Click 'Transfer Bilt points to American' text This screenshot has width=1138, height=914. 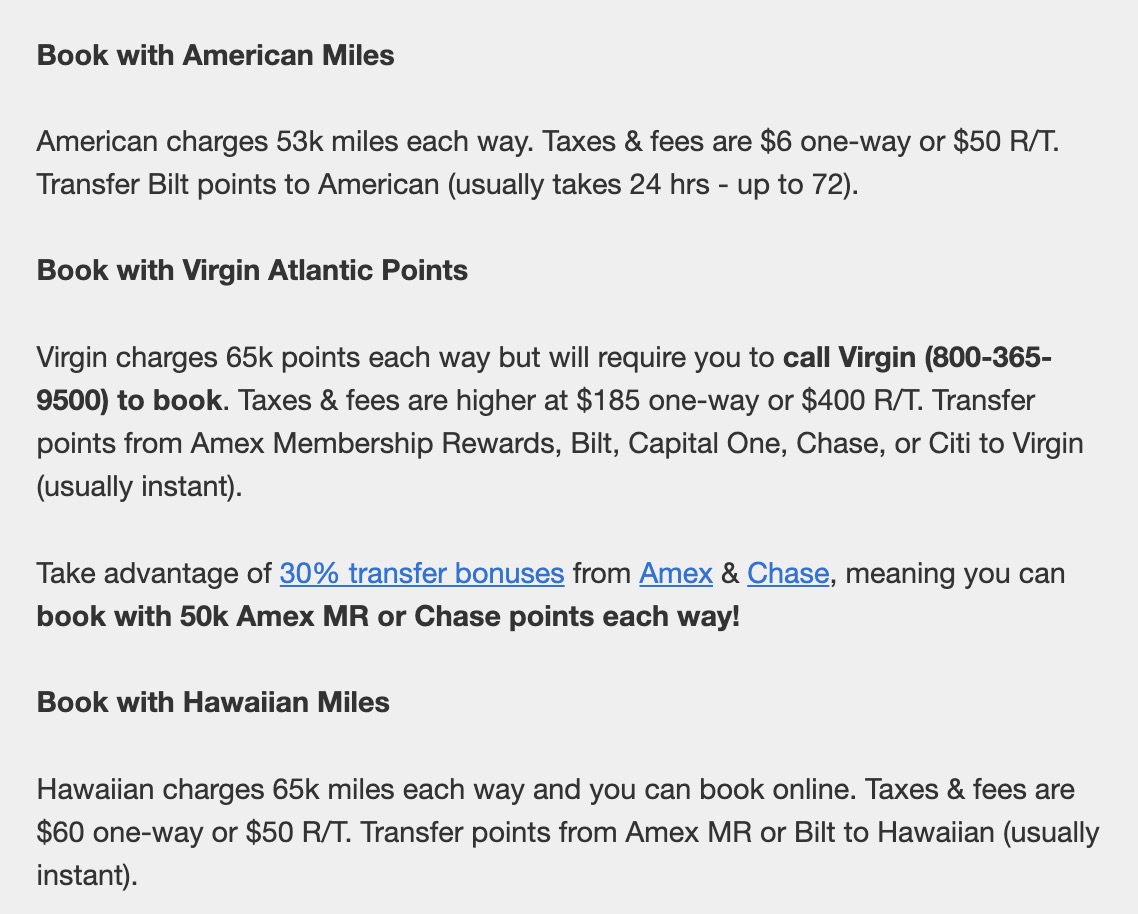pos(238,185)
